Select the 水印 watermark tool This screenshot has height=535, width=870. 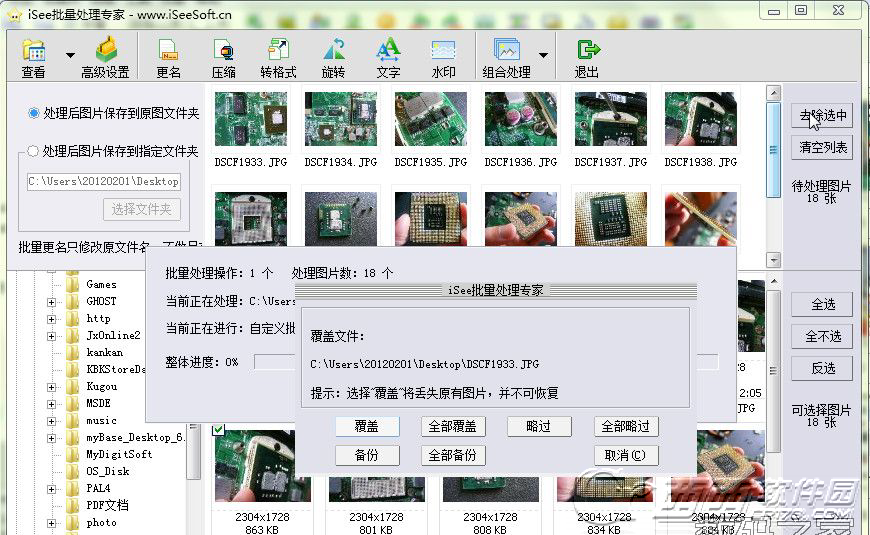(443, 58)
